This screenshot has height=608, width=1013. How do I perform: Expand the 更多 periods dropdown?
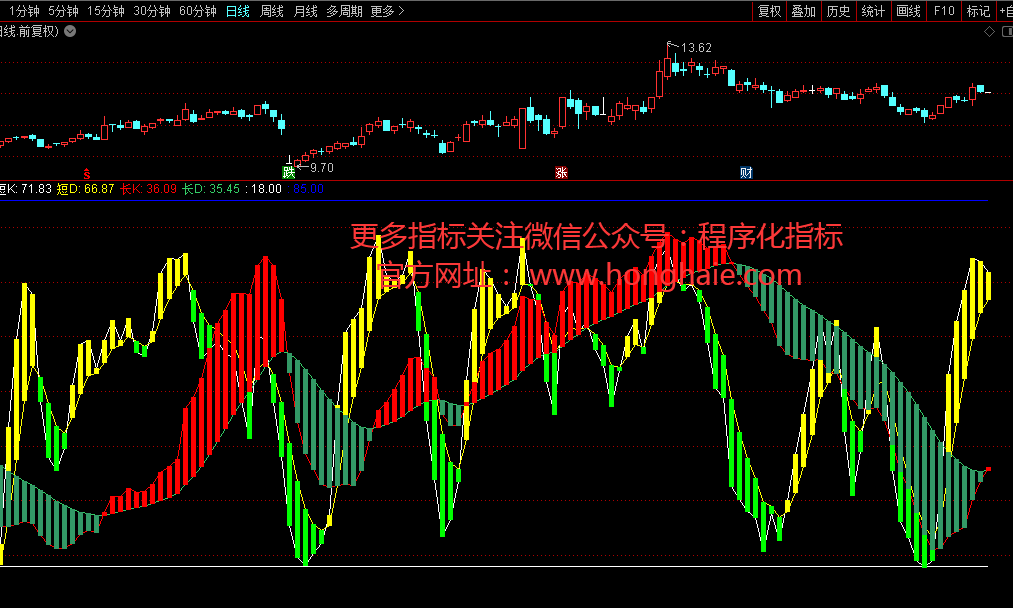click(x=387, y=11)
